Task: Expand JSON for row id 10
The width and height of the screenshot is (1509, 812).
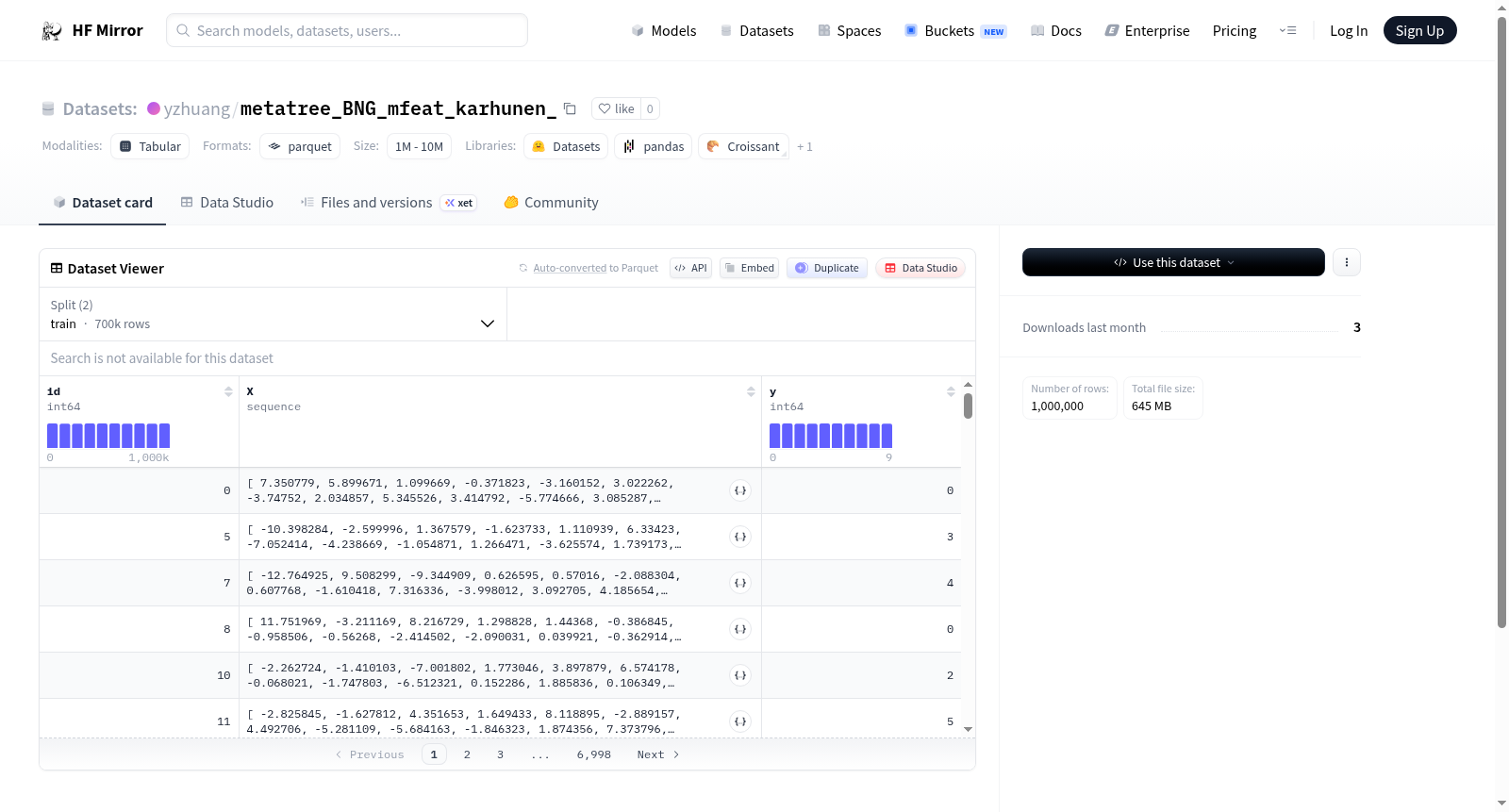Action: (x=740, y=675)
